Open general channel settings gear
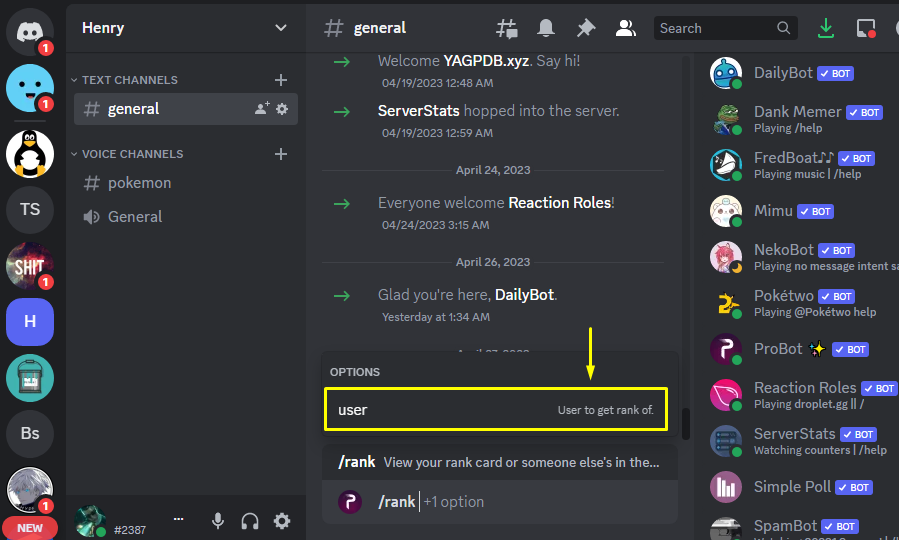899x540 pixels. [x=282, y=108]
